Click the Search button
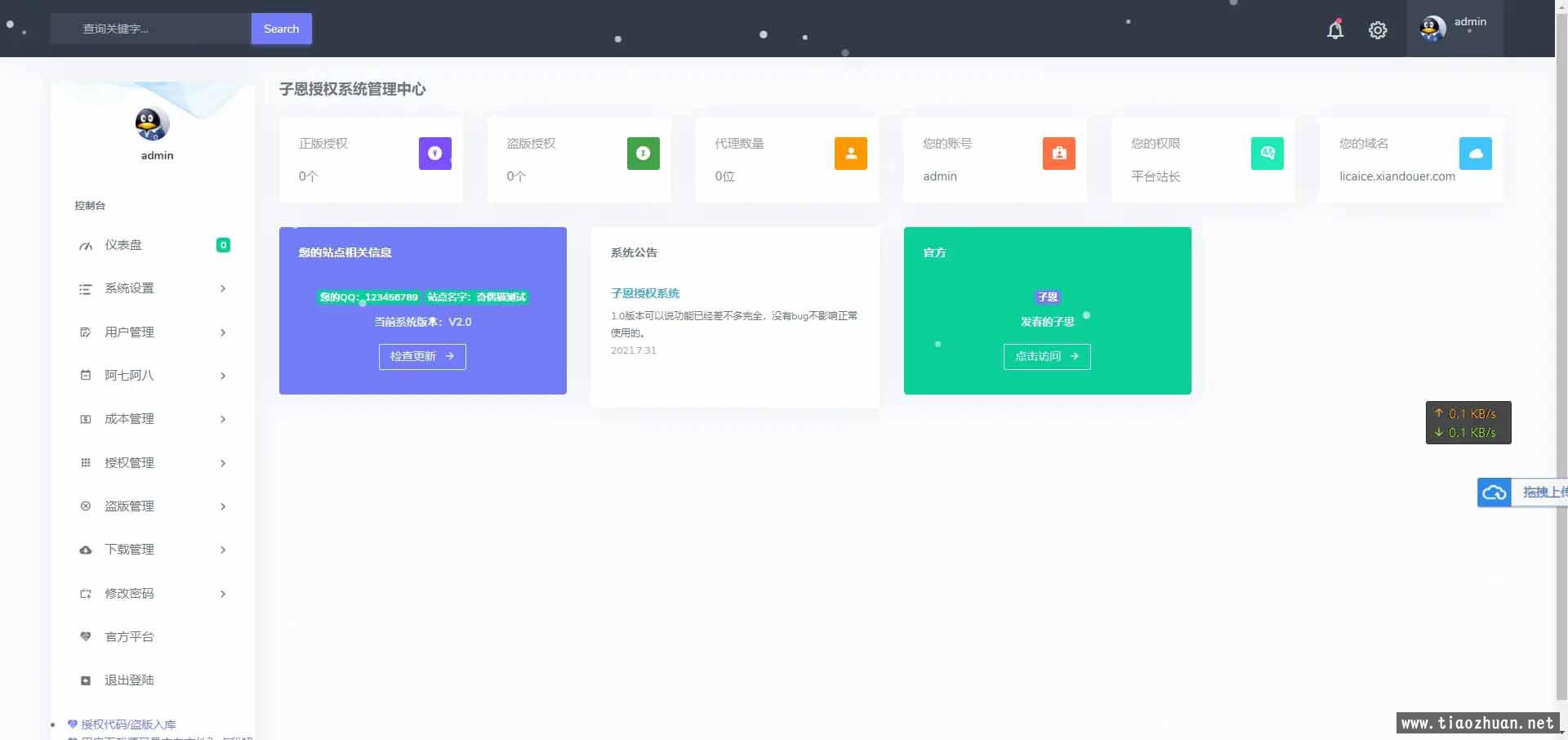 tap(281, 29)
